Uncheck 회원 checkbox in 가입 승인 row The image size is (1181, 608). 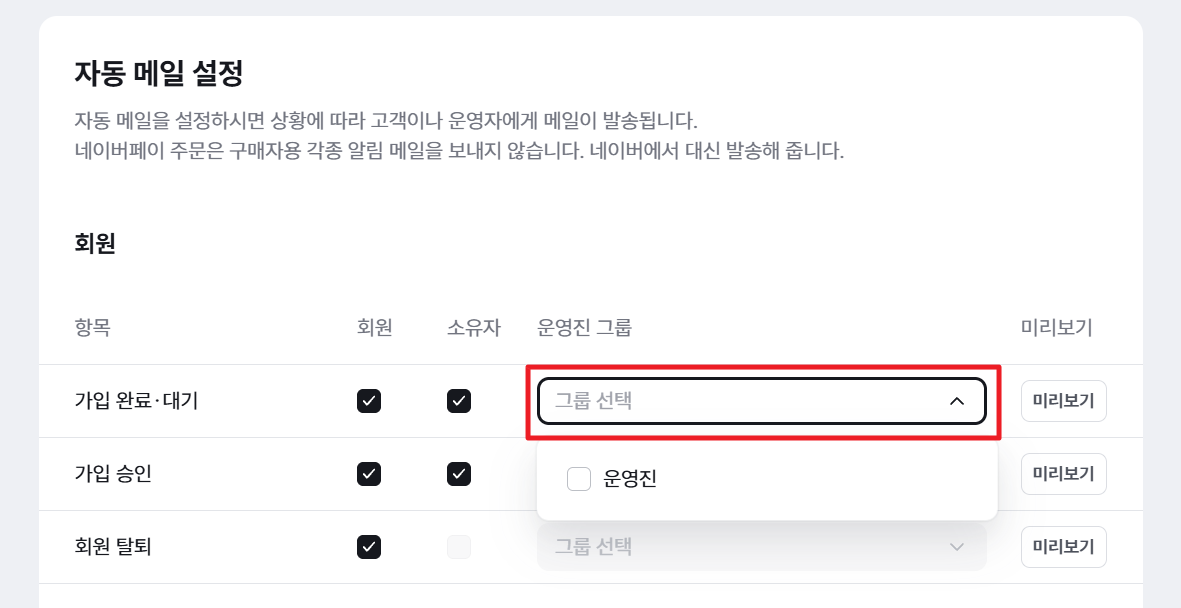[x=369, y=474]
